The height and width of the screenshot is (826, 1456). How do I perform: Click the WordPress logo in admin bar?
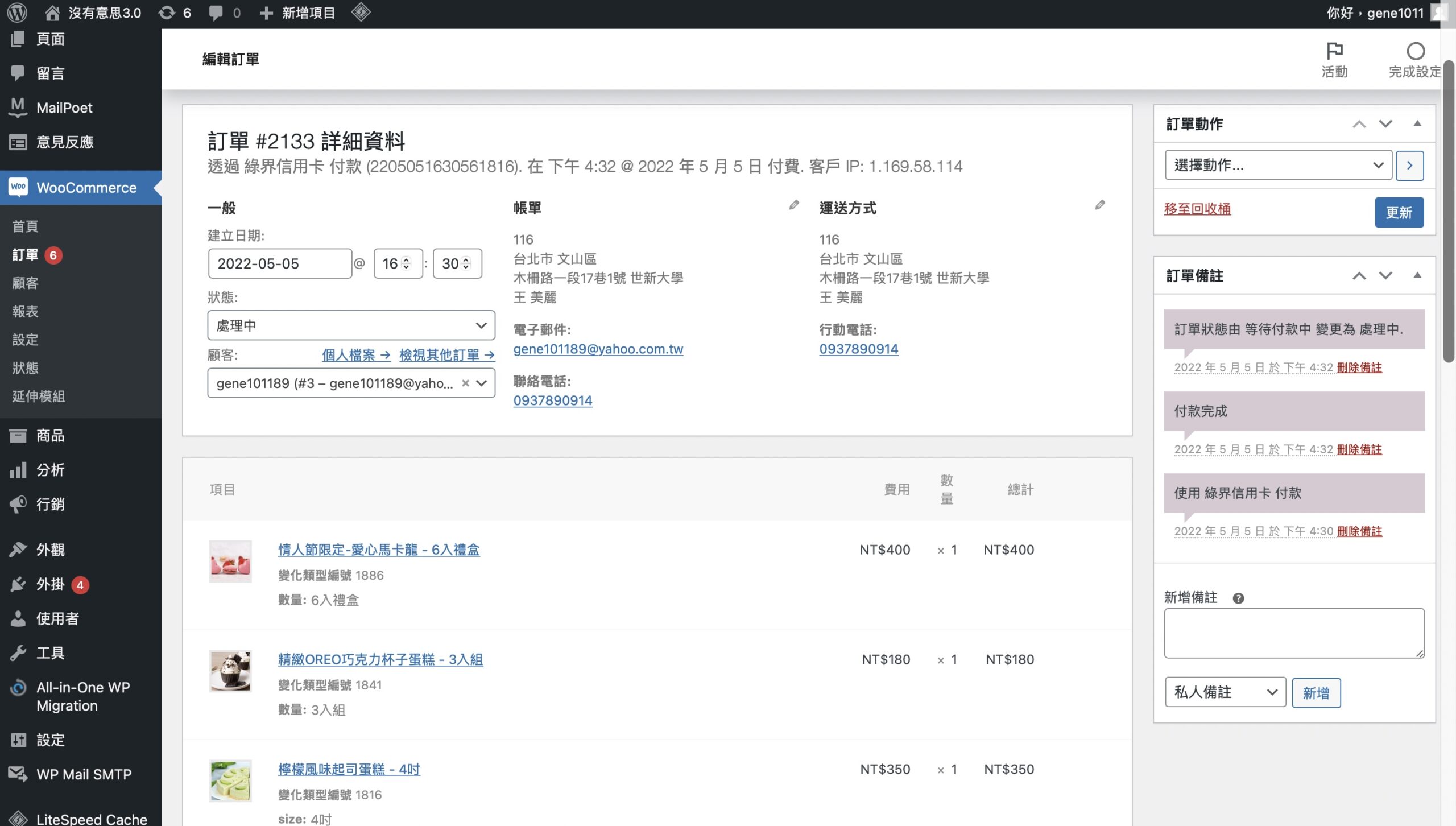pos(17,13)
